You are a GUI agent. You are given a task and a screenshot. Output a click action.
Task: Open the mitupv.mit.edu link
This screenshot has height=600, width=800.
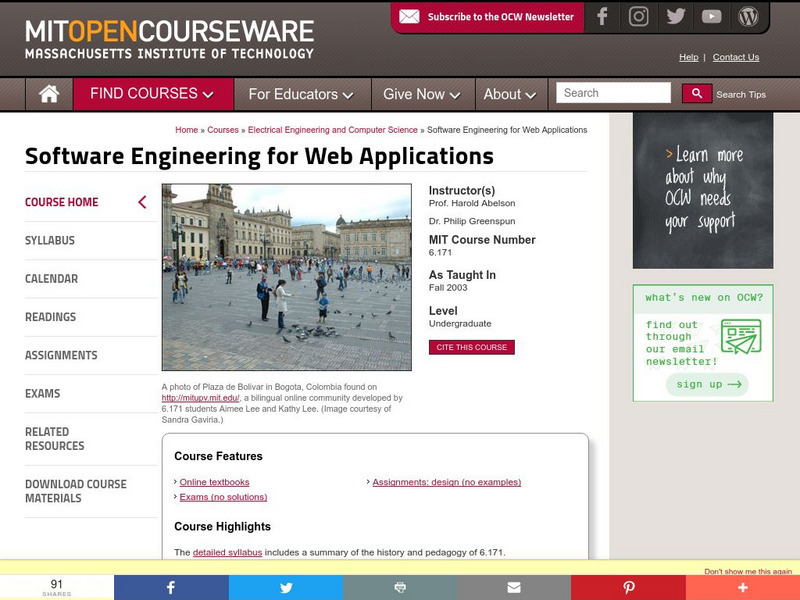(x=201, y=398)
